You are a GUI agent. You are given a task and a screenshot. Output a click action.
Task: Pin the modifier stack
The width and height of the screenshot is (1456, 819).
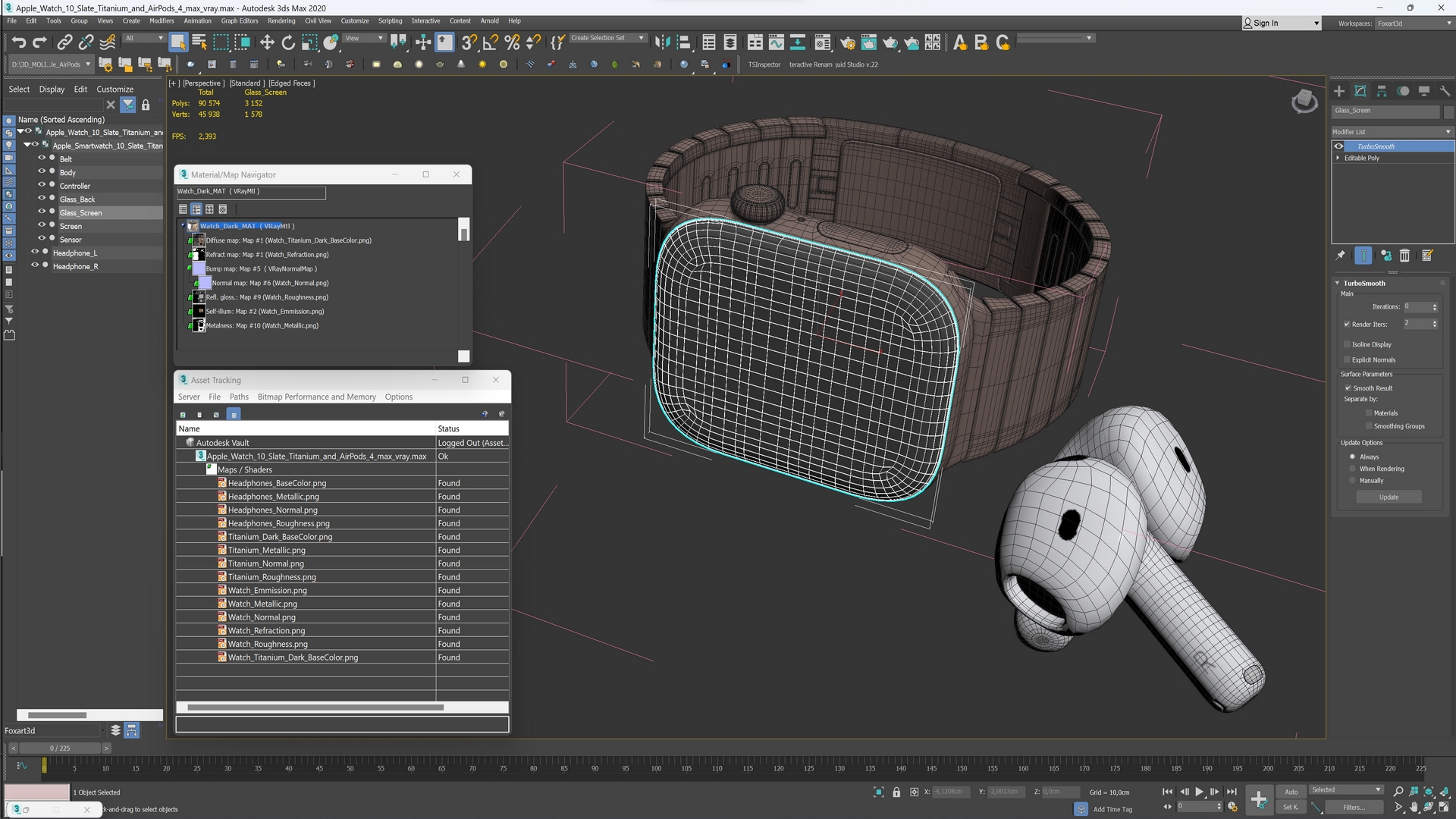(x=1341, y=256)
